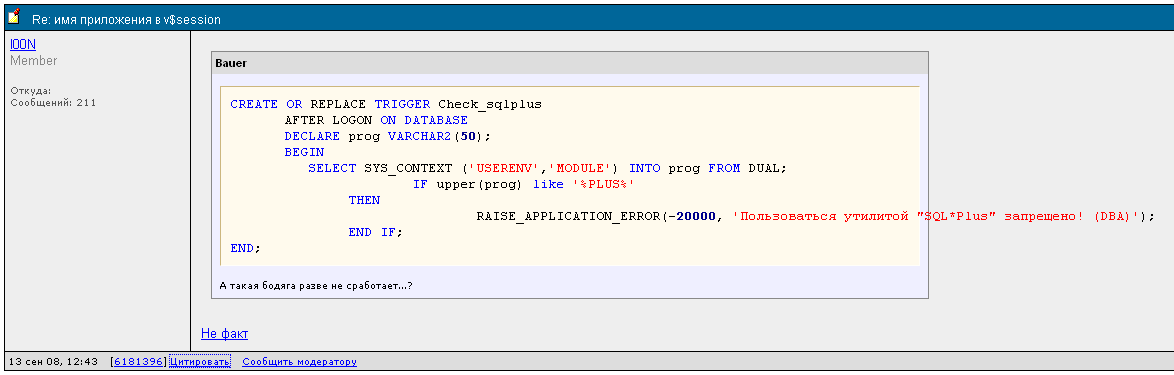Open message number 6181396 link
Image resolution: width=1174 pixels, height=375 pixels.
coord(139,362)
